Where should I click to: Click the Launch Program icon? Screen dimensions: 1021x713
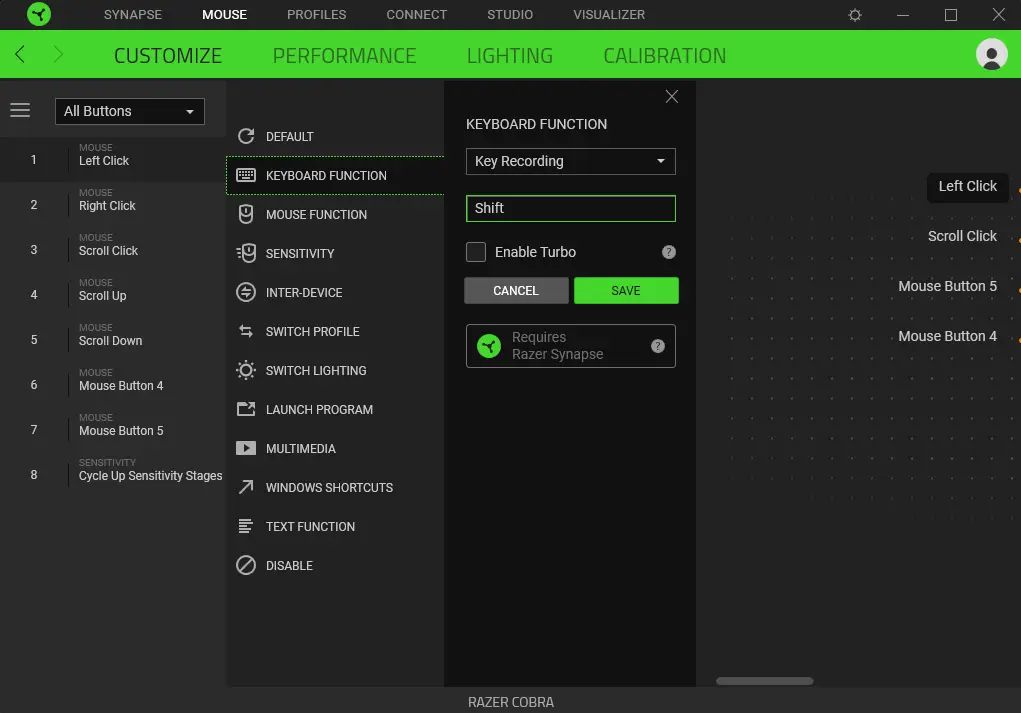pyautogui.click(x=245, y=409)
